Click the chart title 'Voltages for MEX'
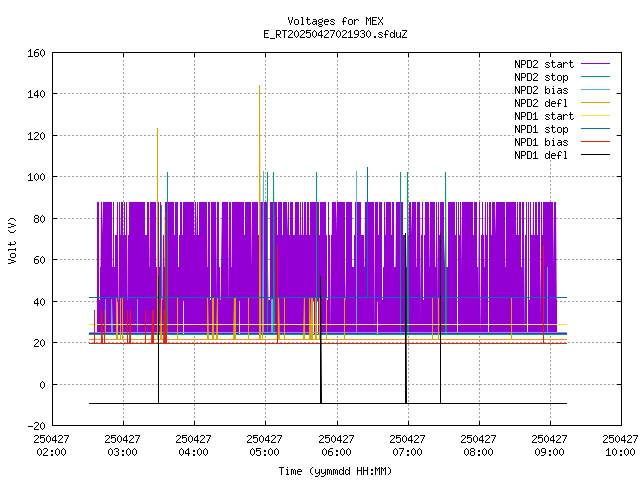 pyautogui.click(x=335, y=21)
